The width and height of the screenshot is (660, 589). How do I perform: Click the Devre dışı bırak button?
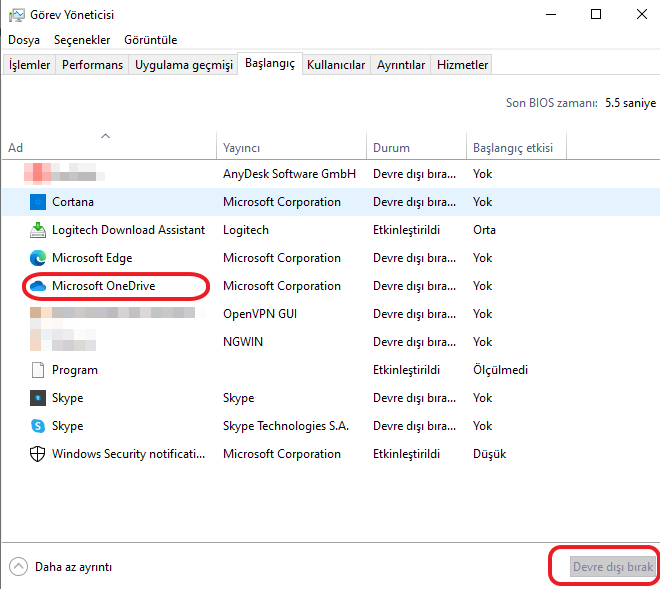613,567
